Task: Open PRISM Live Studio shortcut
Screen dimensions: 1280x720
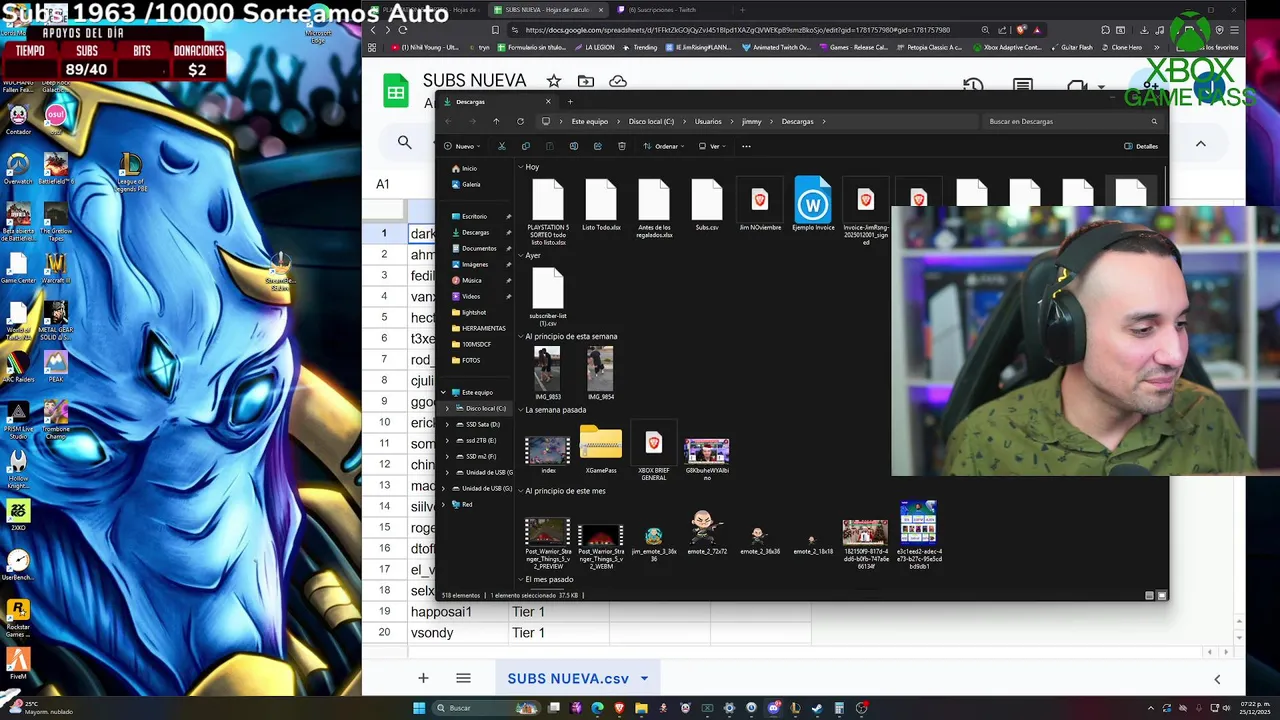Action: 18,422
